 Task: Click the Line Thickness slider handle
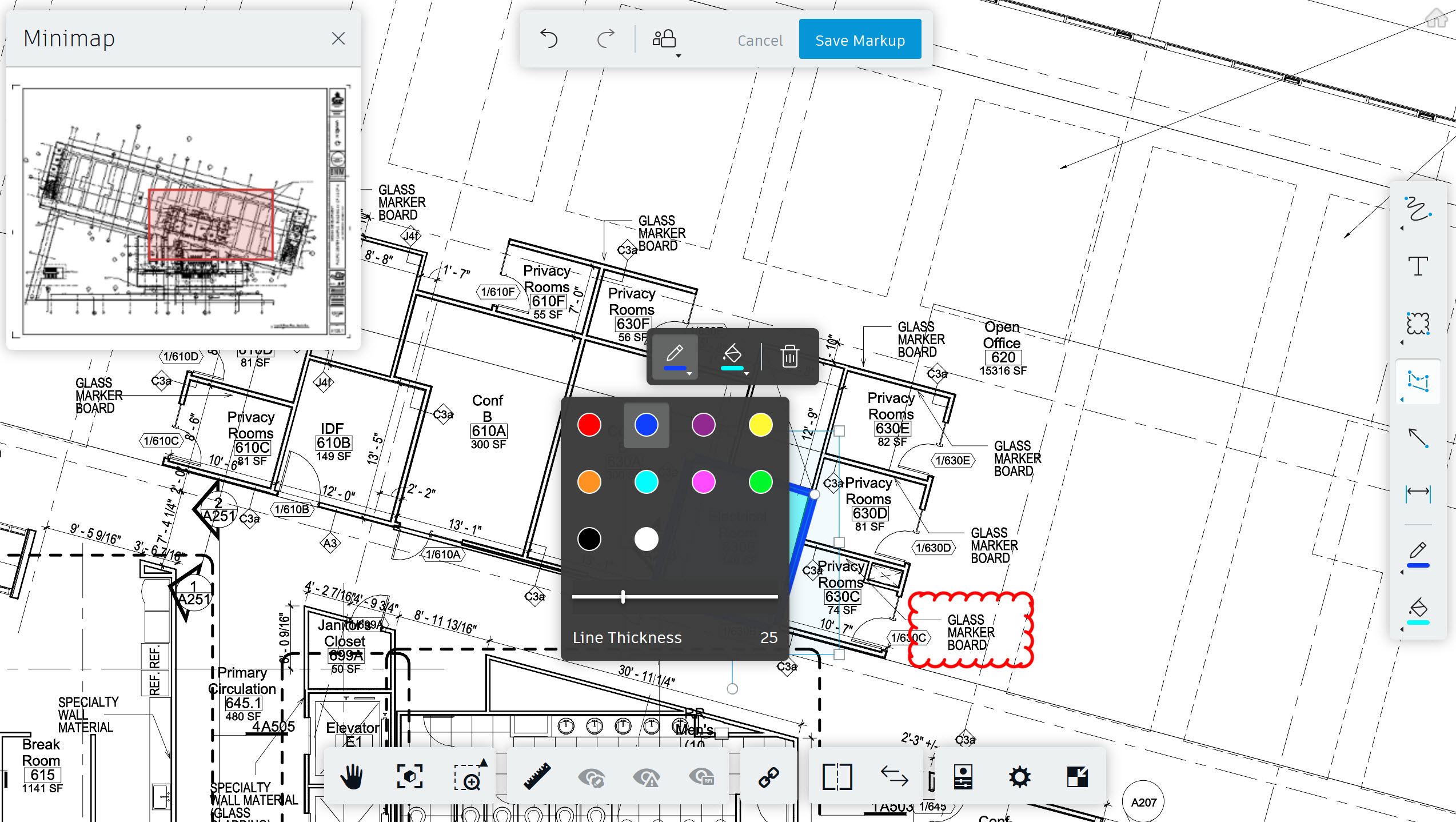623,597
